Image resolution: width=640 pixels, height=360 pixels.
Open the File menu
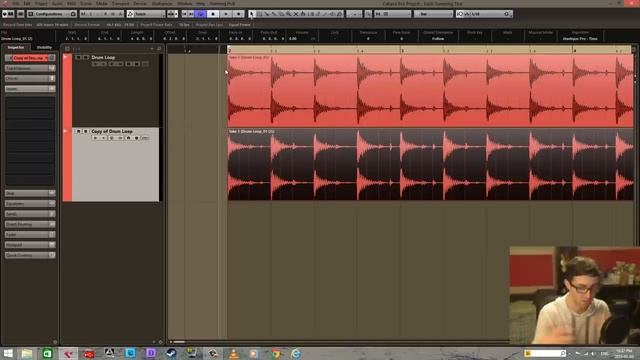[16, 3]
